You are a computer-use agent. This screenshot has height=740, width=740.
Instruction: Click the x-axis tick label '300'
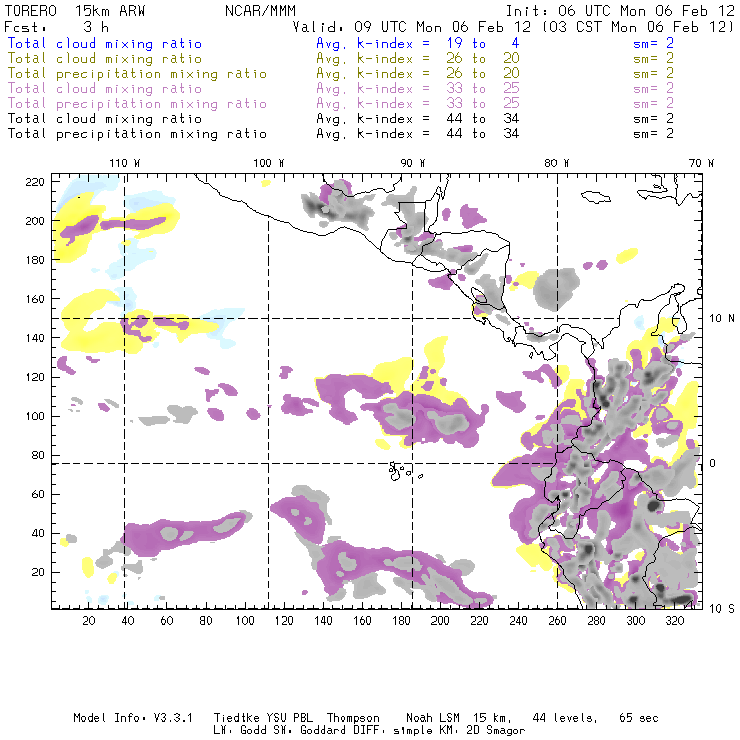coord(636,621)
